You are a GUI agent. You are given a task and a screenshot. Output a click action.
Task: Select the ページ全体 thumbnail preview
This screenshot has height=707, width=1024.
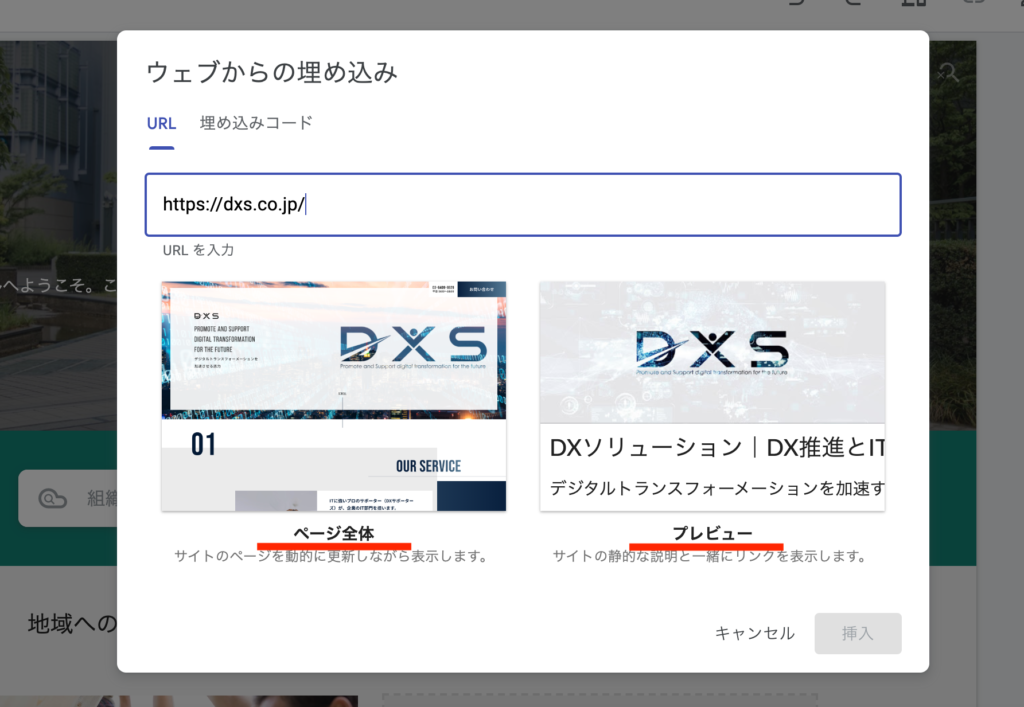pyautogui.click(x=334, y=396)
